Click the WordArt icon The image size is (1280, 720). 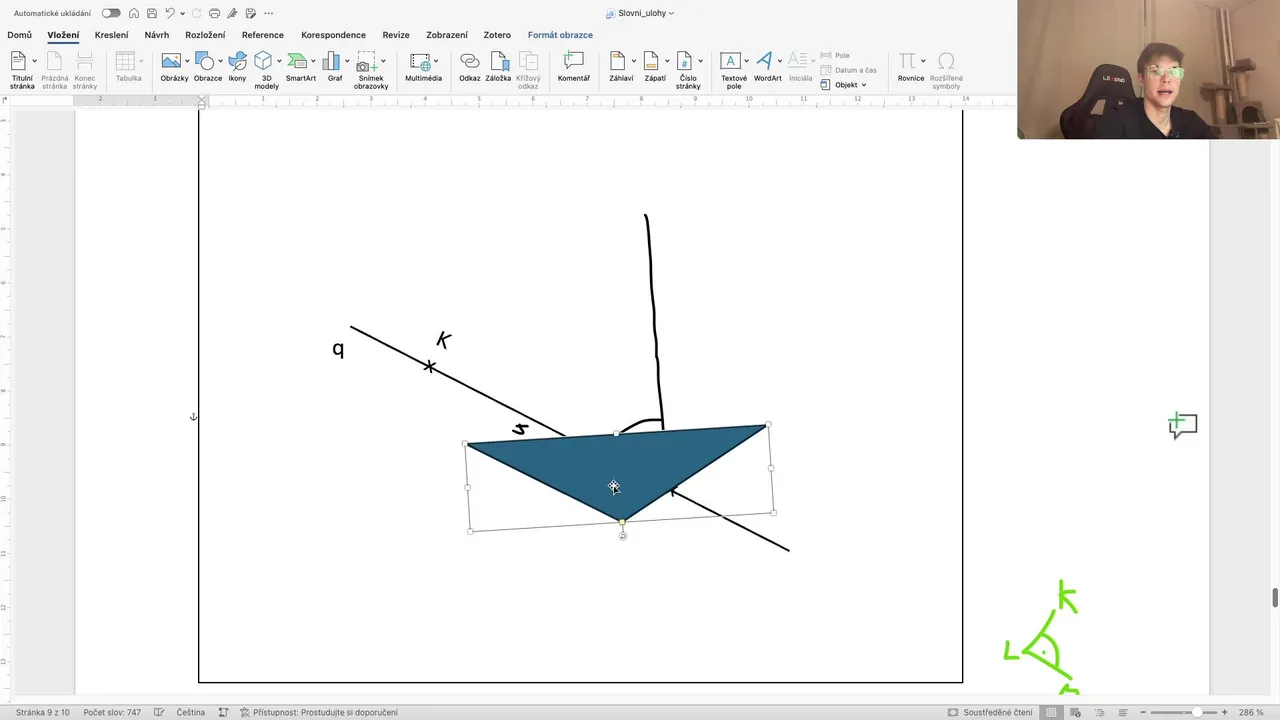point(765,62)
